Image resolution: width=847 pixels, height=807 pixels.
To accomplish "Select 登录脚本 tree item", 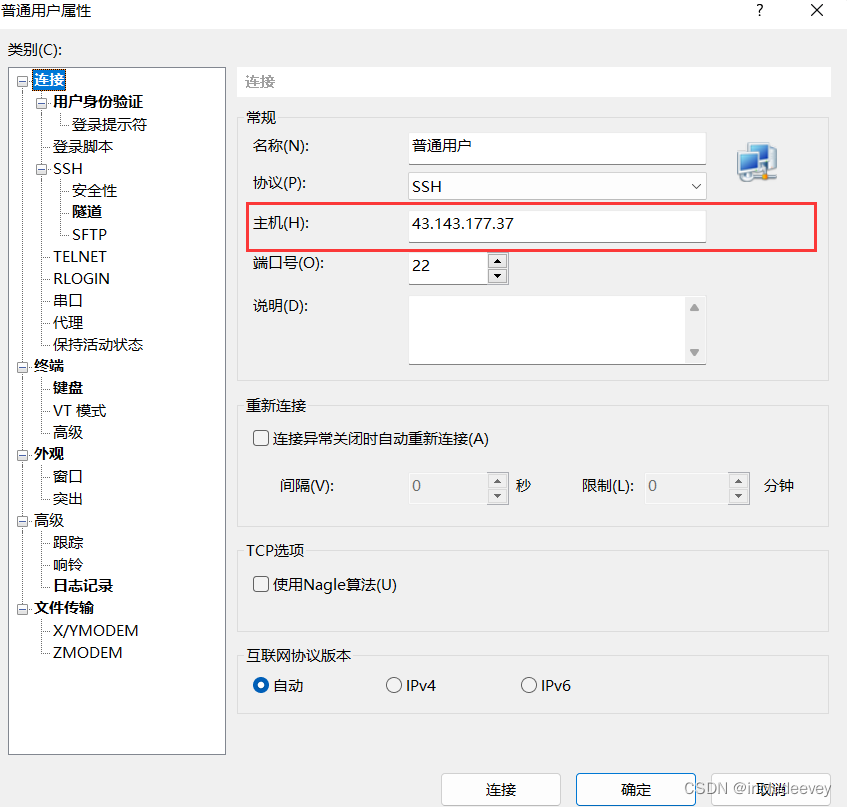I will (x=83, y=146).
